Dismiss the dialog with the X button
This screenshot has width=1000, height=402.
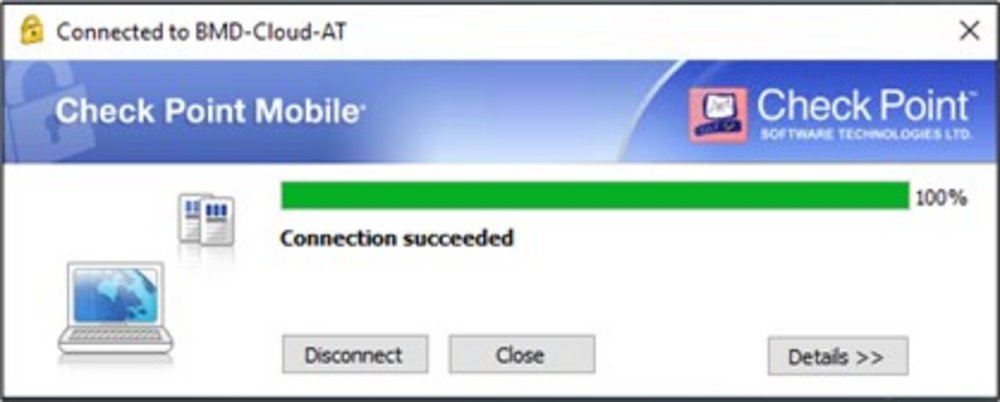[969, 30]
